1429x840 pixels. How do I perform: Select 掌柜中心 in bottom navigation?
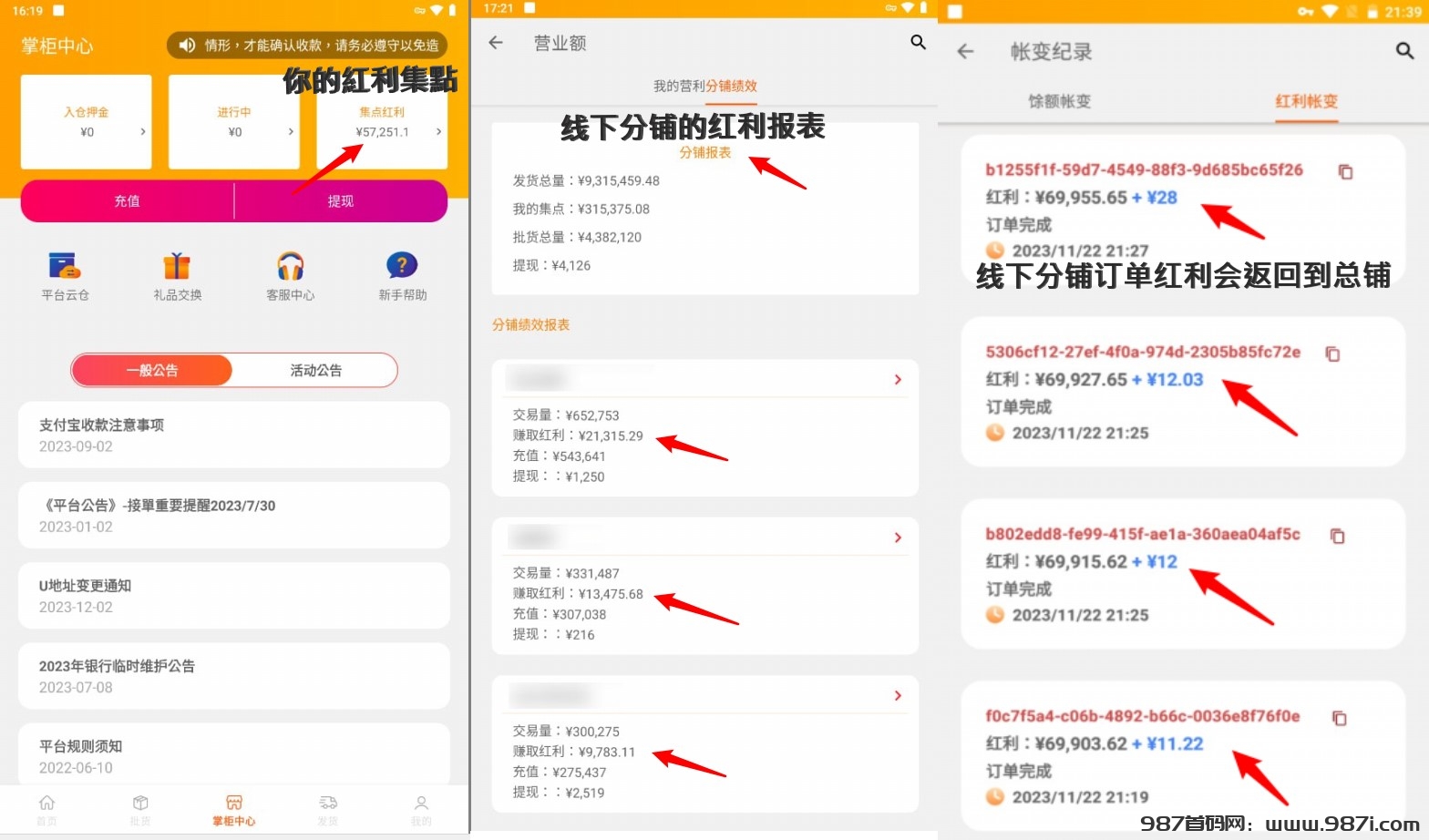click(234, 809)
